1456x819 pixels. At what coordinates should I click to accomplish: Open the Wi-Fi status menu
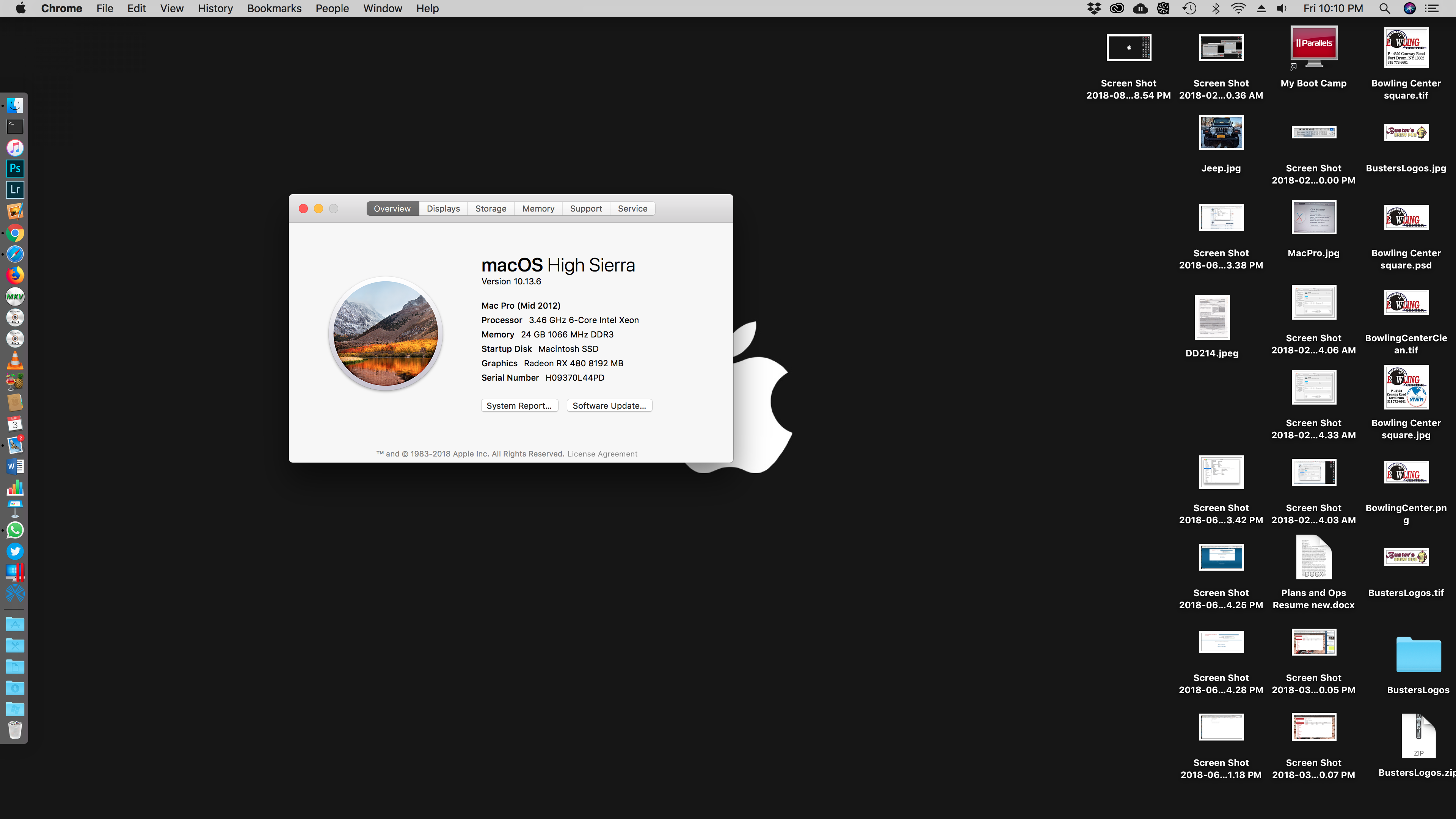1238,8
